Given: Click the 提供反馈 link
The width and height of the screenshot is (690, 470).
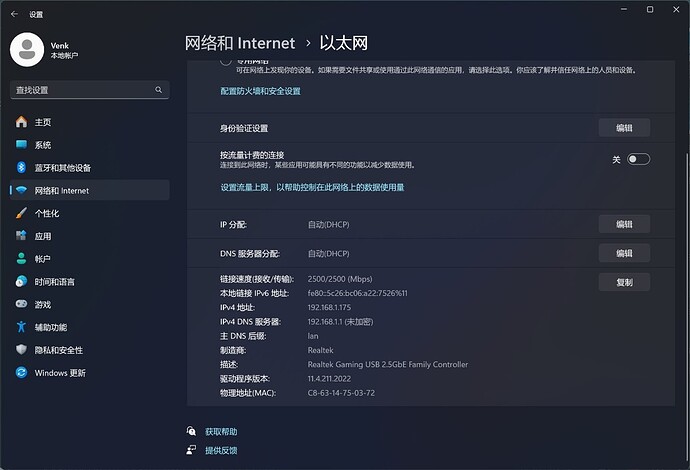Looking at the screenshot, I should click(221, 450).
